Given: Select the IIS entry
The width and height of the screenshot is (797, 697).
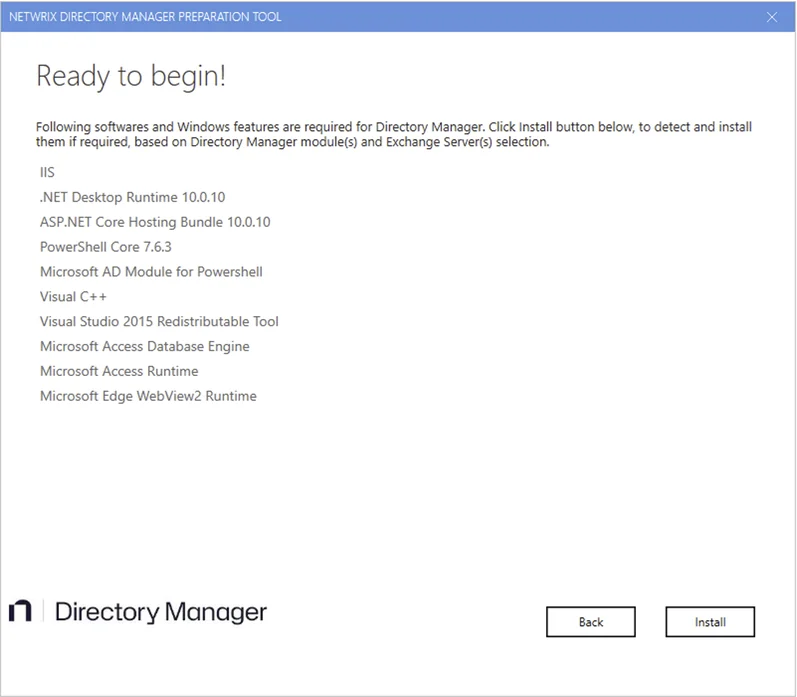Looking at the screenshot, I should 47,172.
